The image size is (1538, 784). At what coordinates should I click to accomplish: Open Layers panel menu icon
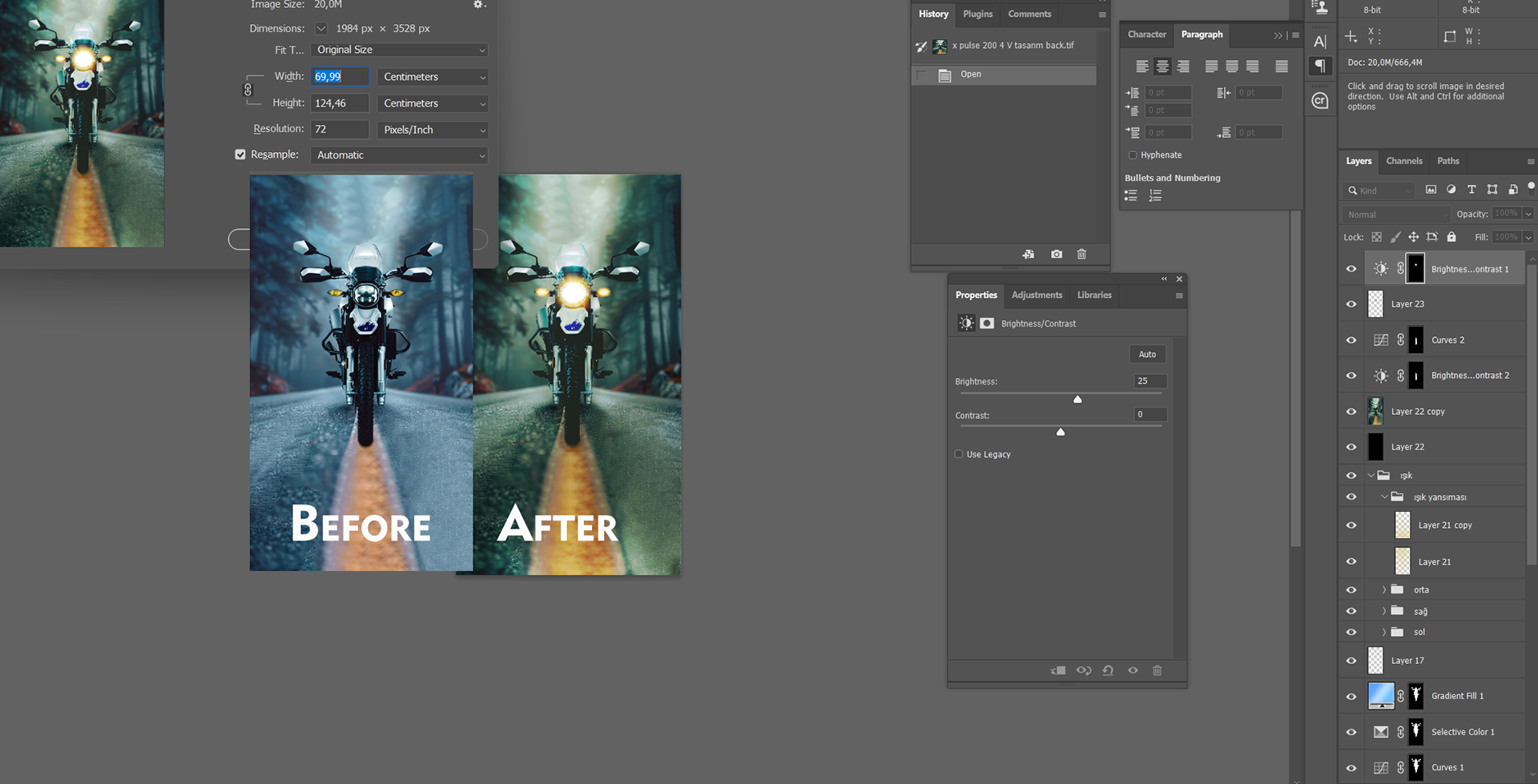(1530, 162)
